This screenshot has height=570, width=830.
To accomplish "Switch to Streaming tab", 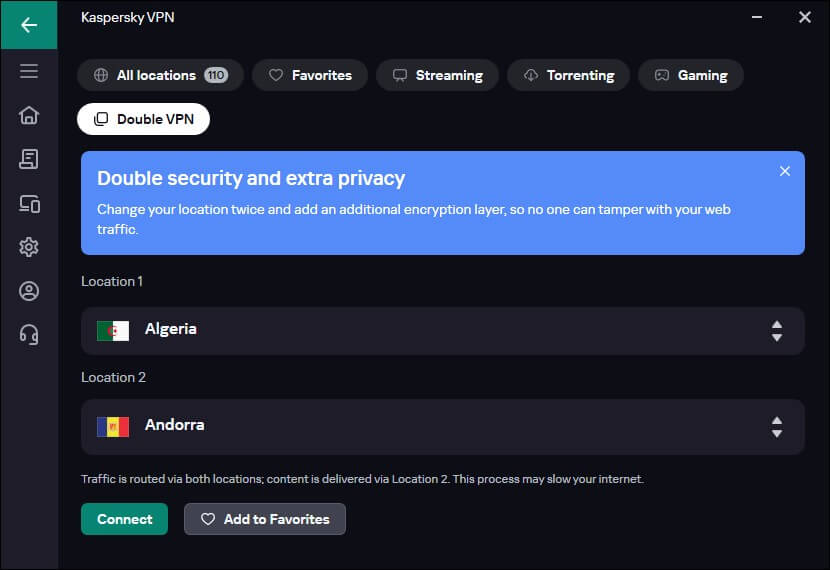I will pyautogui.click(x=437, y=75).
